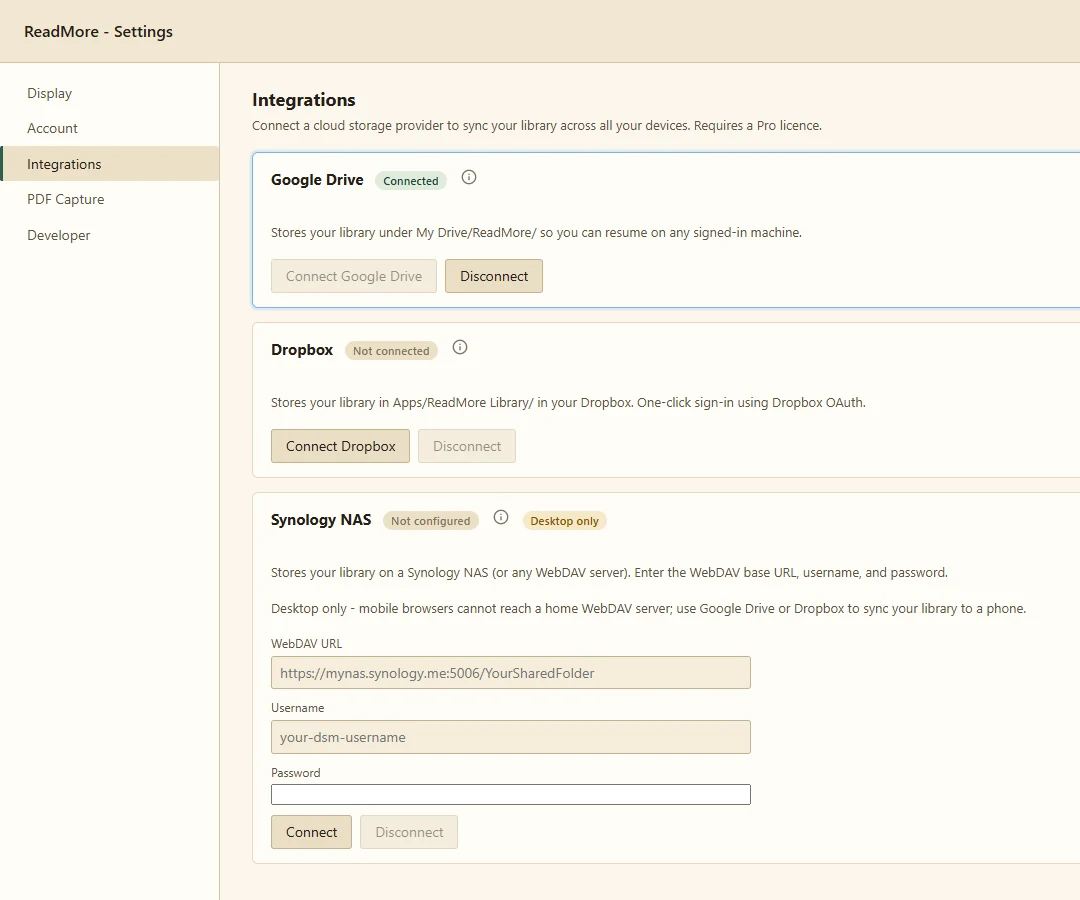The height and width of the screenshot is (900, 1080).
Task: Click the Integrations page heading
Action: (x=304, y=100)
